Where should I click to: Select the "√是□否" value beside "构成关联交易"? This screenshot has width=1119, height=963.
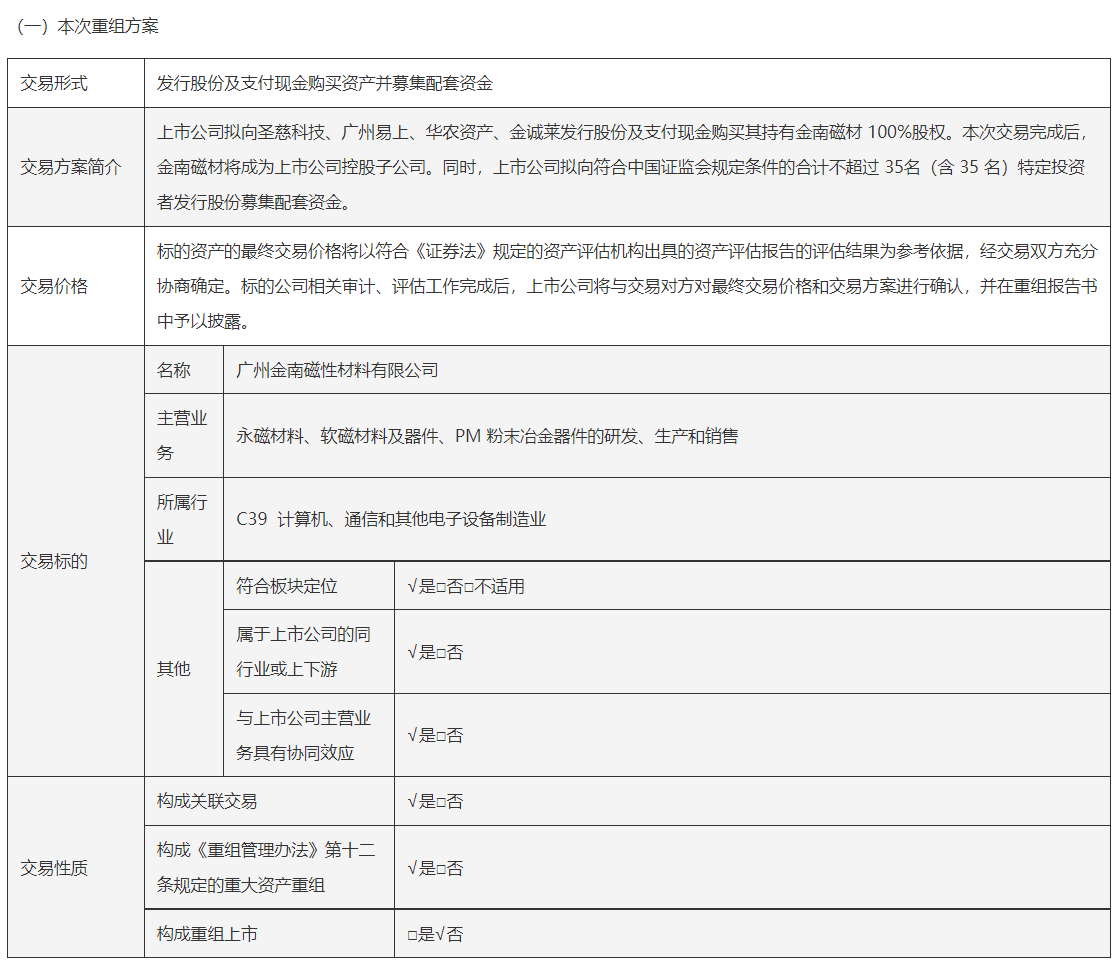point(435,801)
